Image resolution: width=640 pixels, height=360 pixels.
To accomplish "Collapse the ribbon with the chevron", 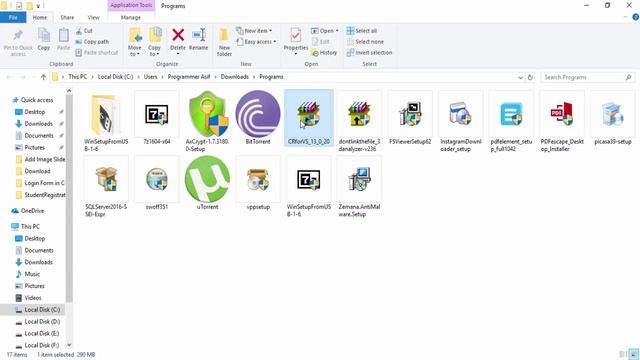I will [625, 17].
